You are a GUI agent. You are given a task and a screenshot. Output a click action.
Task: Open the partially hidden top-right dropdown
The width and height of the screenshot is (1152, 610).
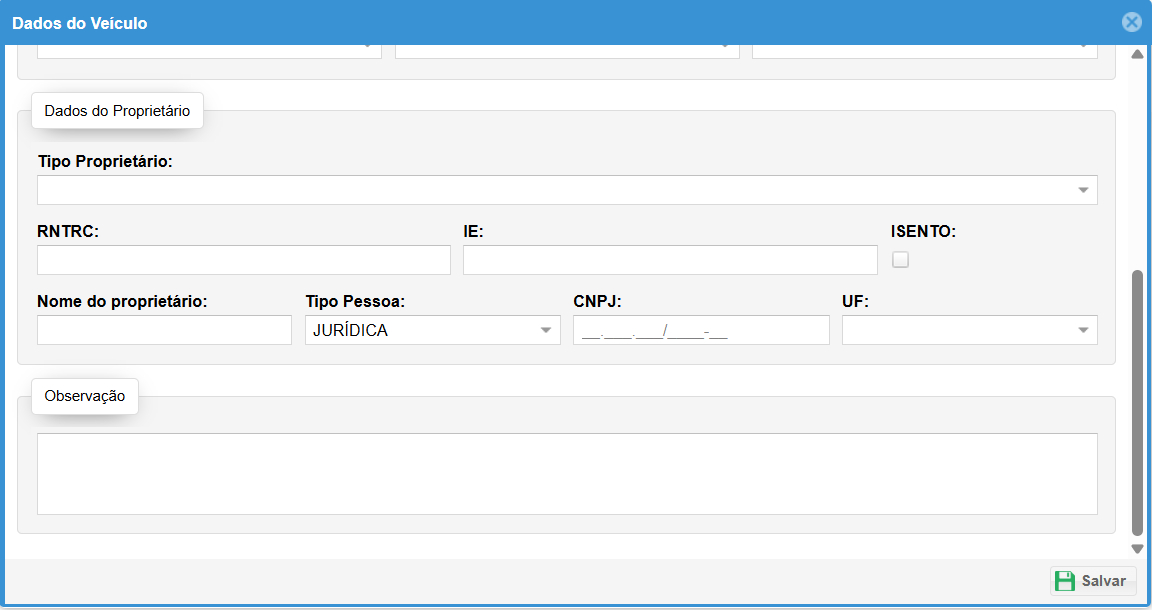point(924,50)
